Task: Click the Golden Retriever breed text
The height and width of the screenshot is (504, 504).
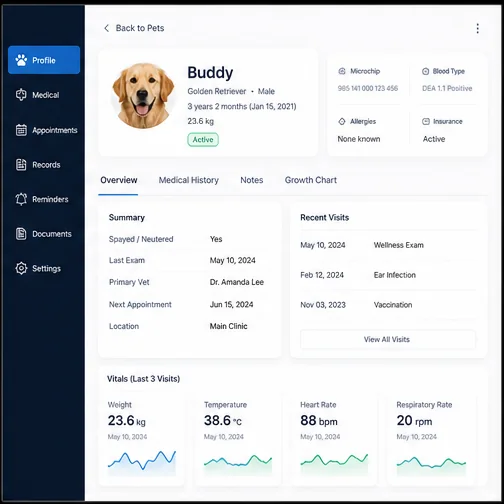Action: coord(217,91)
